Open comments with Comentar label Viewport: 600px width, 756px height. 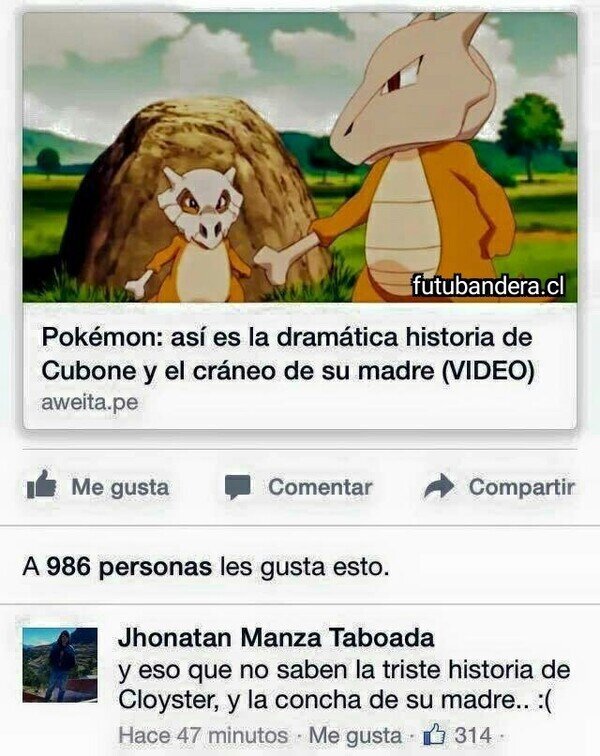pos(320,487)
